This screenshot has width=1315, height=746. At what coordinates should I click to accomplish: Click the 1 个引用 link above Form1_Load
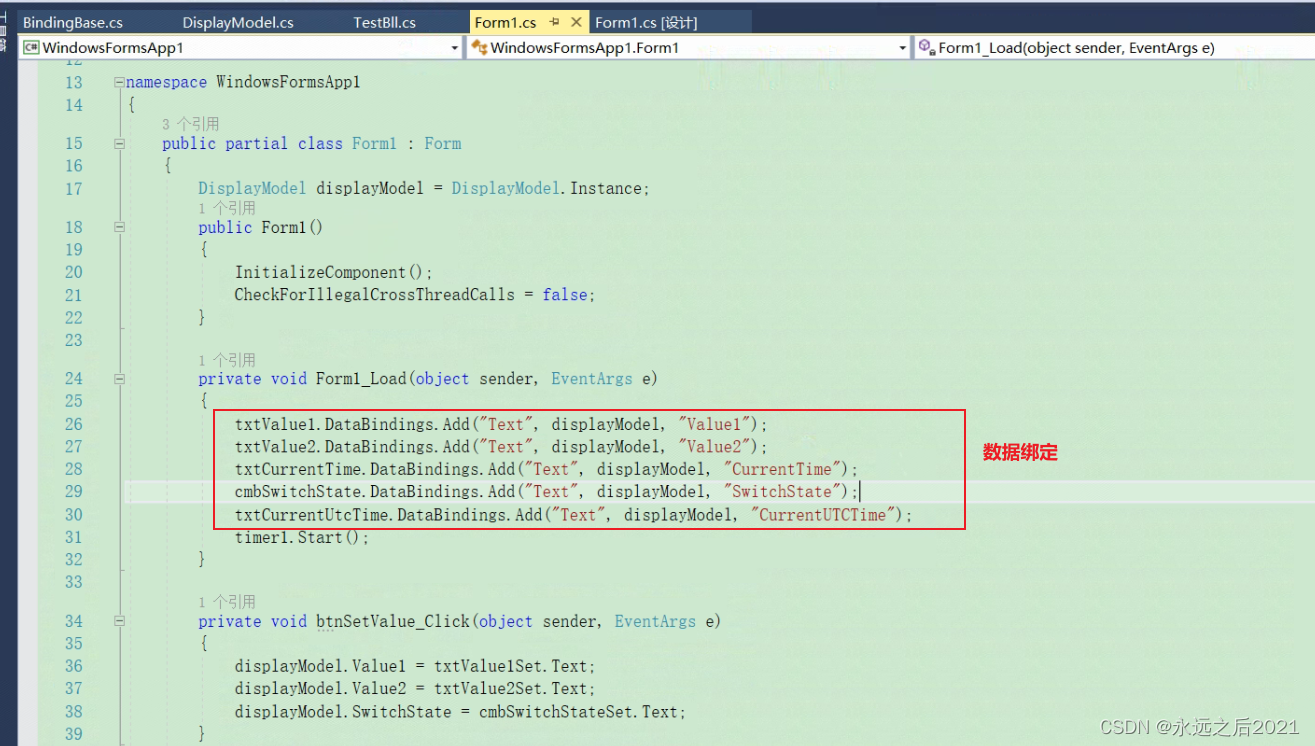225,360
